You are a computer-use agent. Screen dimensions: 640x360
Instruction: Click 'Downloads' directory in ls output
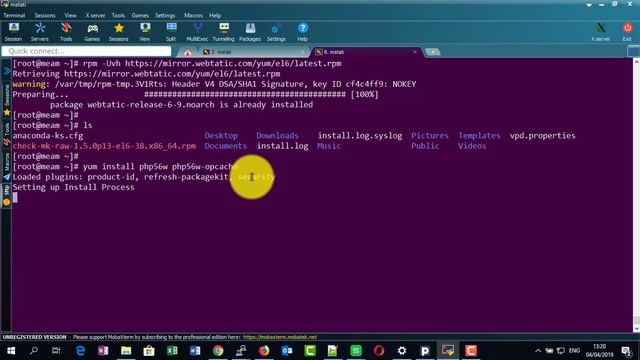pyautogui.click(x=277, y=136)
